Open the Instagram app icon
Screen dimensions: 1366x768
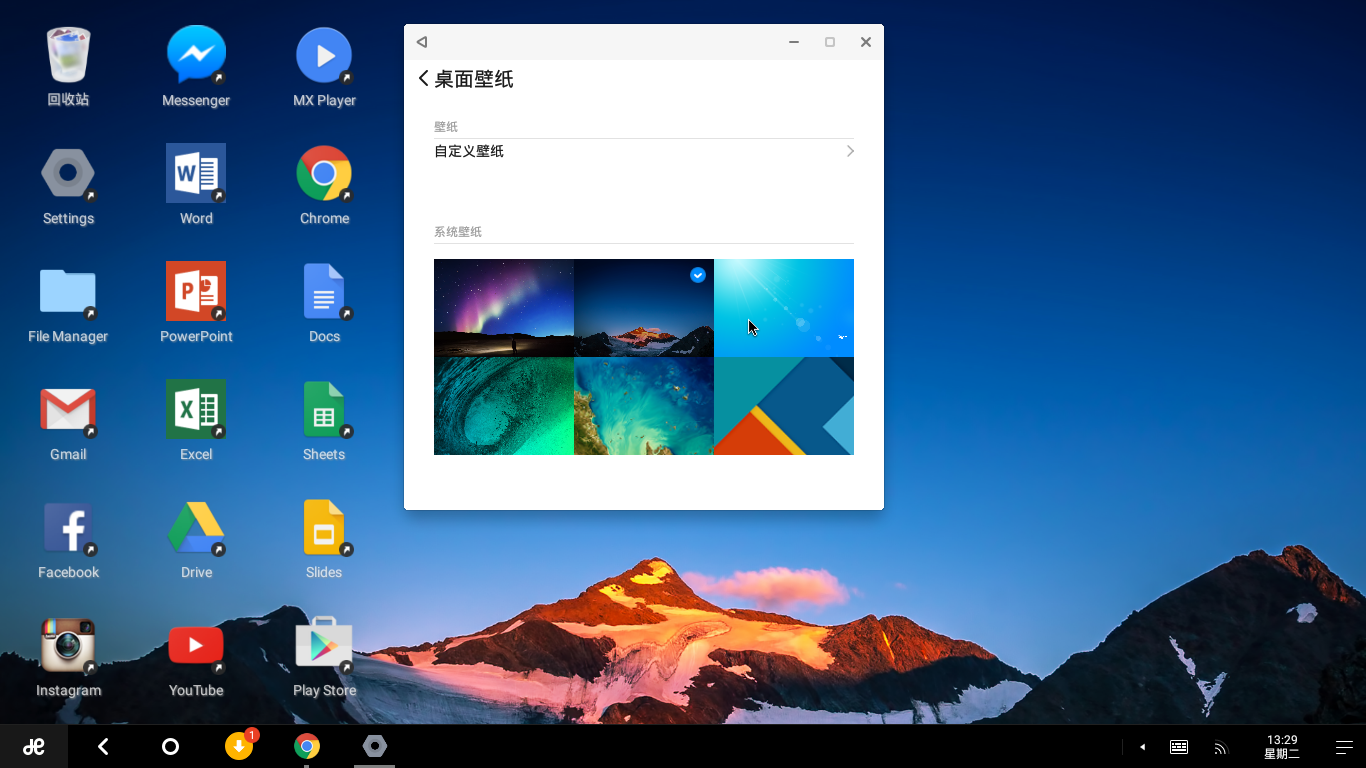click(x=68, y=646)
